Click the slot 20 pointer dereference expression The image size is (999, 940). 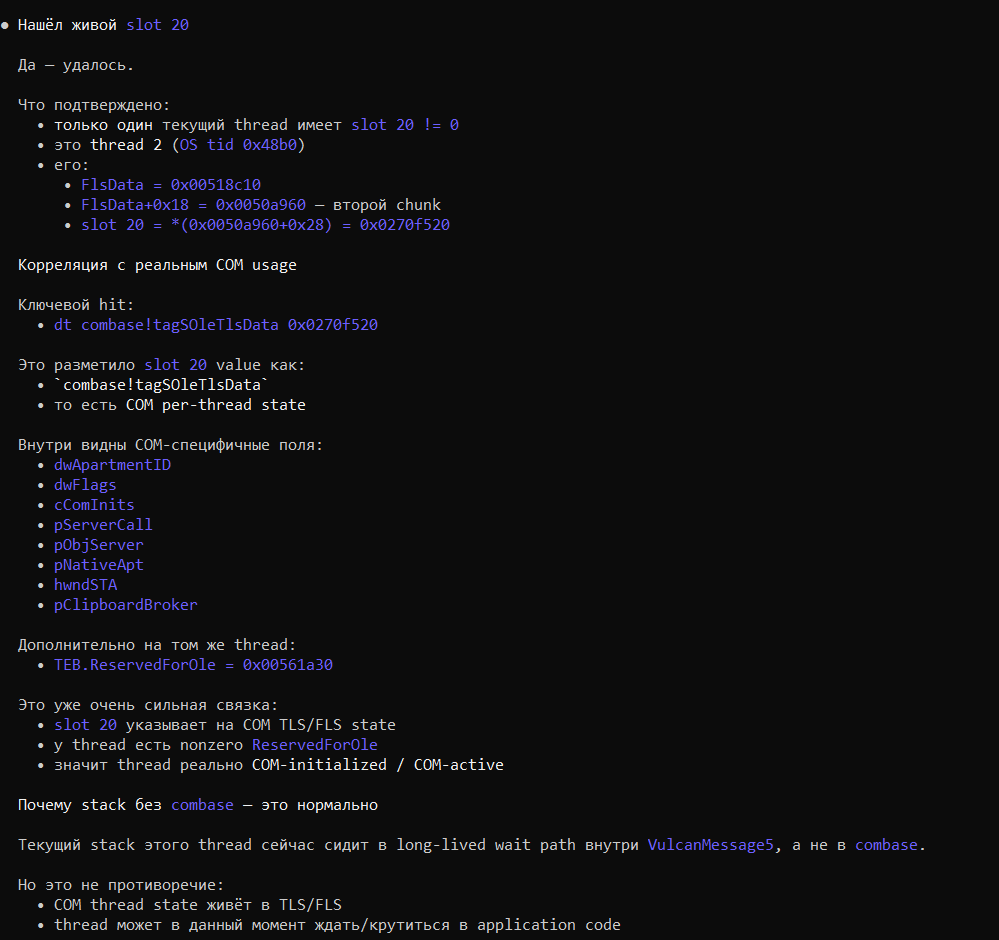pyautogui.click(x=265, y=225)
